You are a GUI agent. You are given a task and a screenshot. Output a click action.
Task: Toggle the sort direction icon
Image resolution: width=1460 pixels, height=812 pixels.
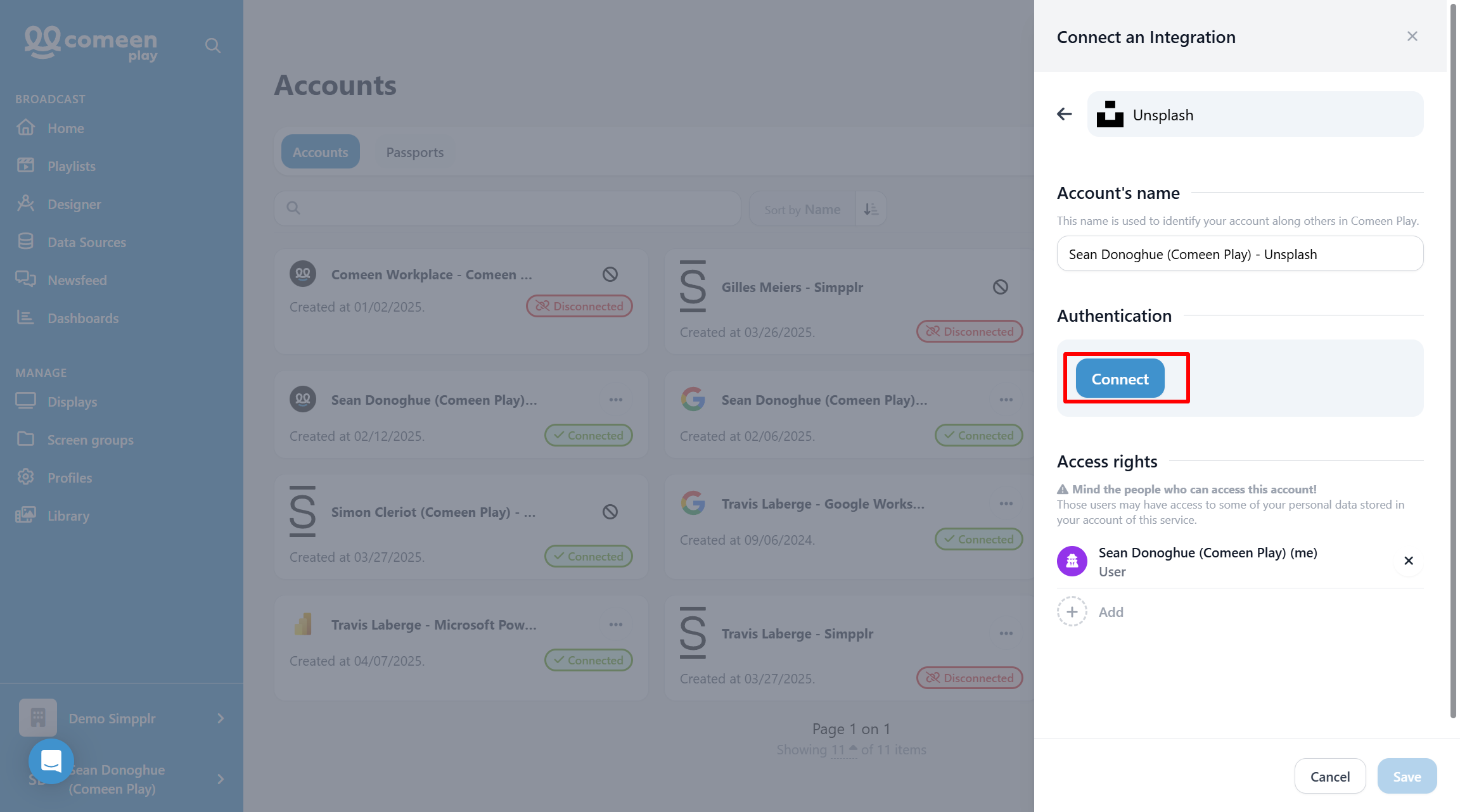point(871,209)
